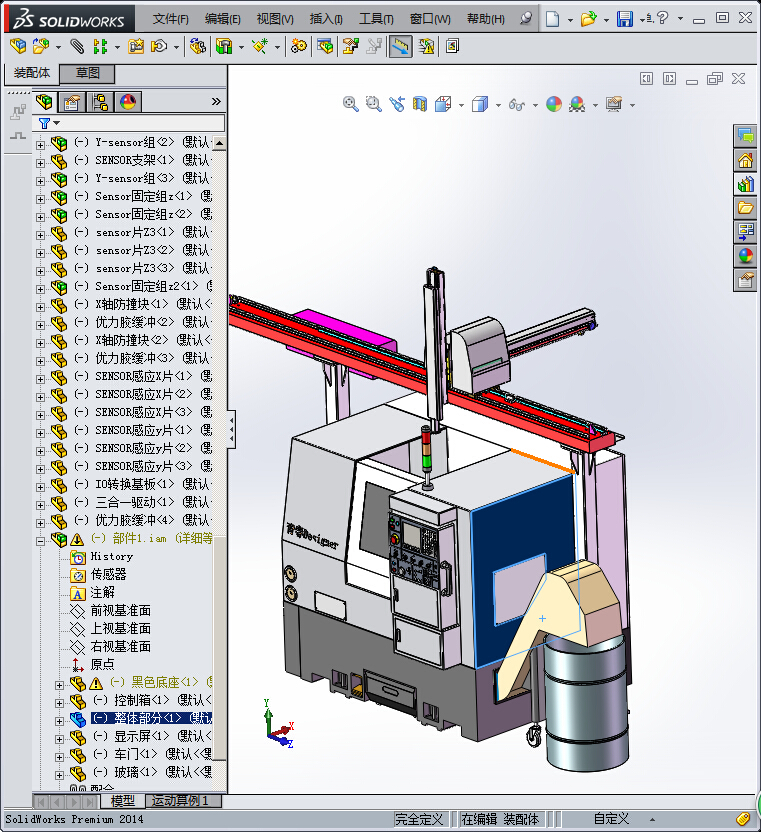Click the orange edge on machine top
Screen dimensions: 761x832
(x=543, y=461)
